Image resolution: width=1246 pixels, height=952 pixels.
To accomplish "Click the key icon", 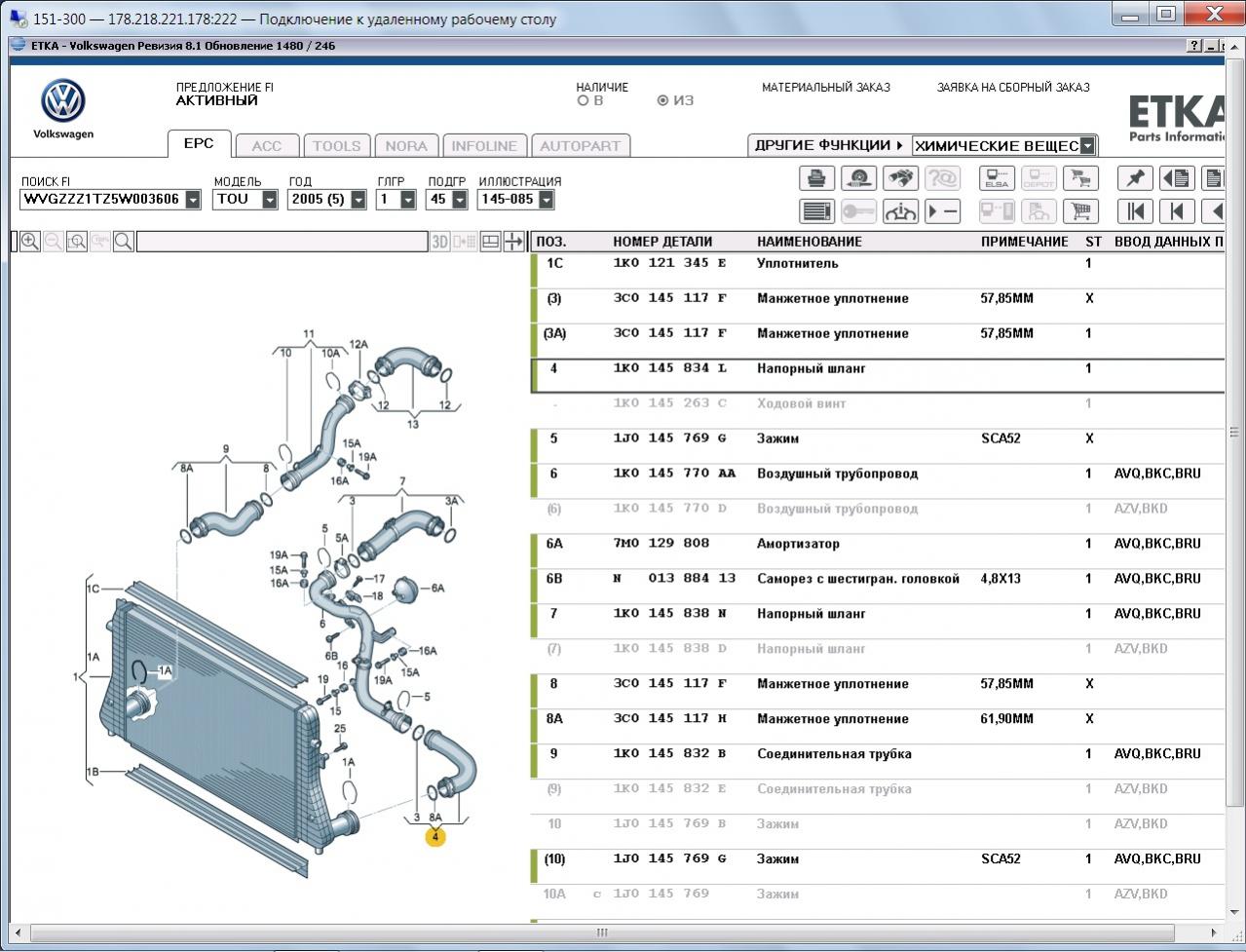I will [858, 211].
